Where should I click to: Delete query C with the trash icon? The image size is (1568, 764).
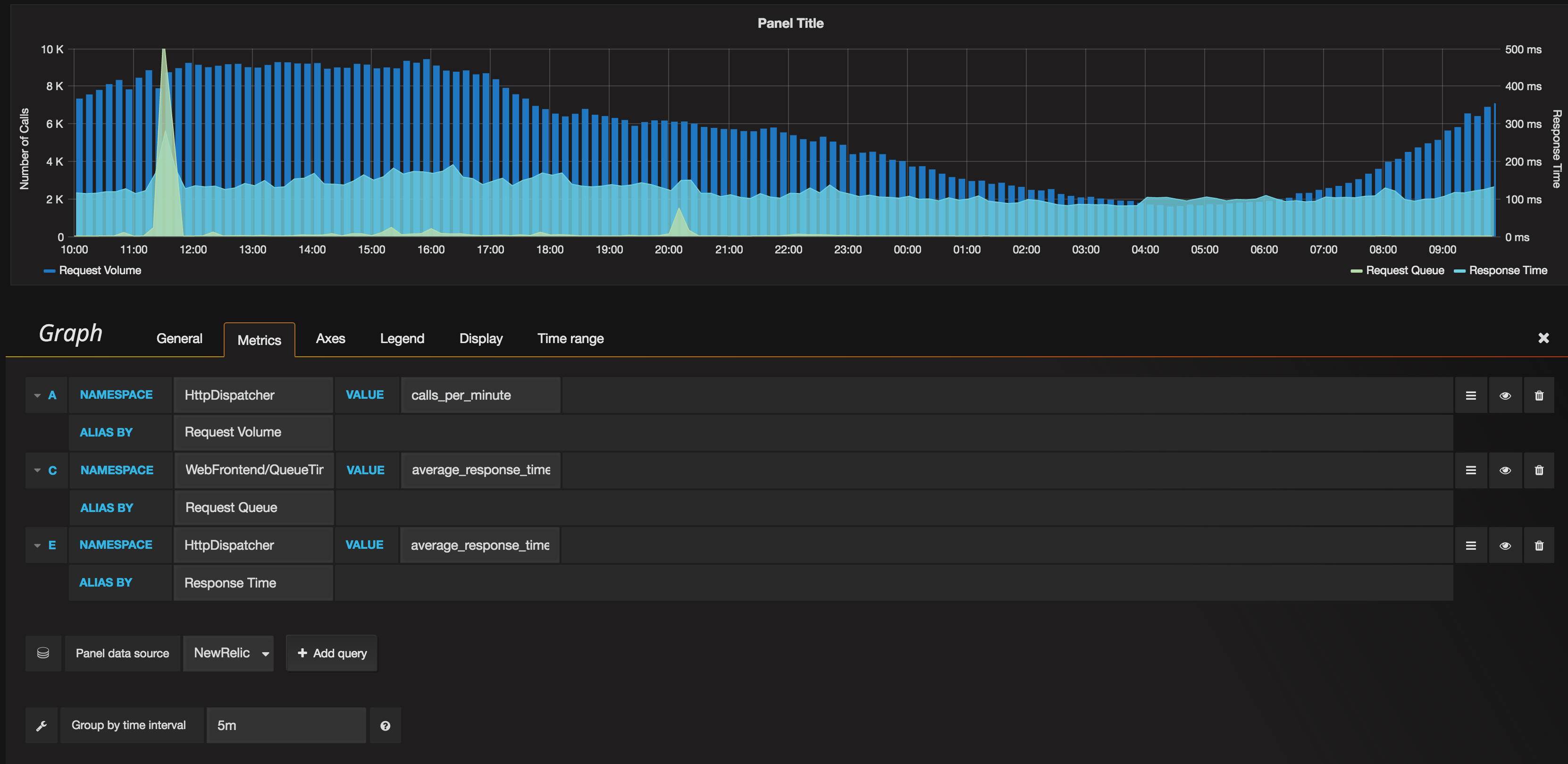point(1539,470)
